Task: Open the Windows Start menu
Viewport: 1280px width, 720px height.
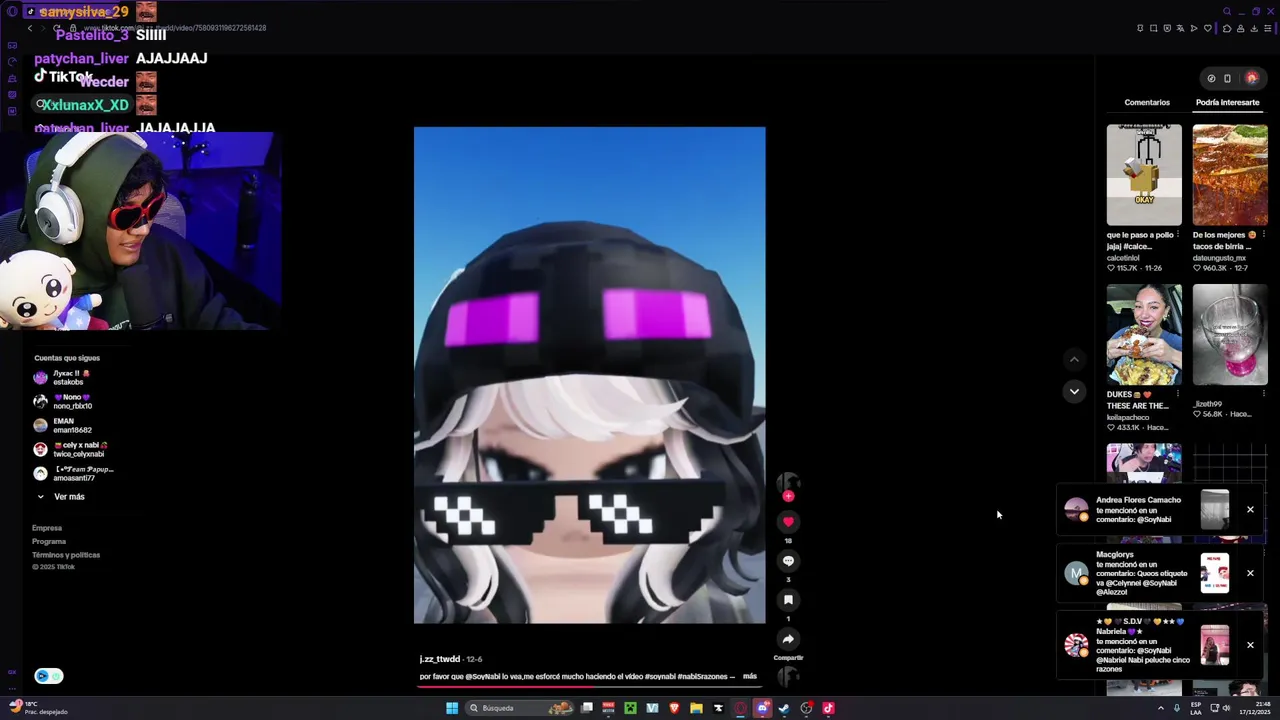Action: coord(452,708)
